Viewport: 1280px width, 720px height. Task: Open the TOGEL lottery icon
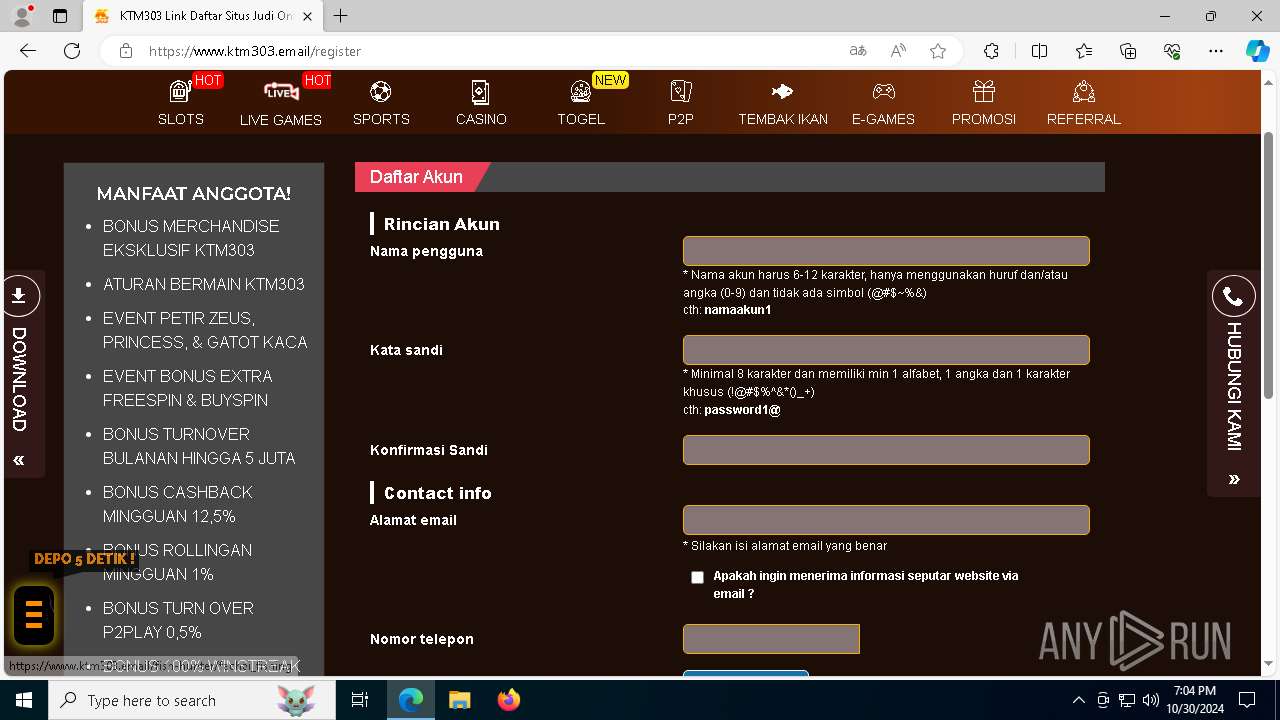point(580,92)
